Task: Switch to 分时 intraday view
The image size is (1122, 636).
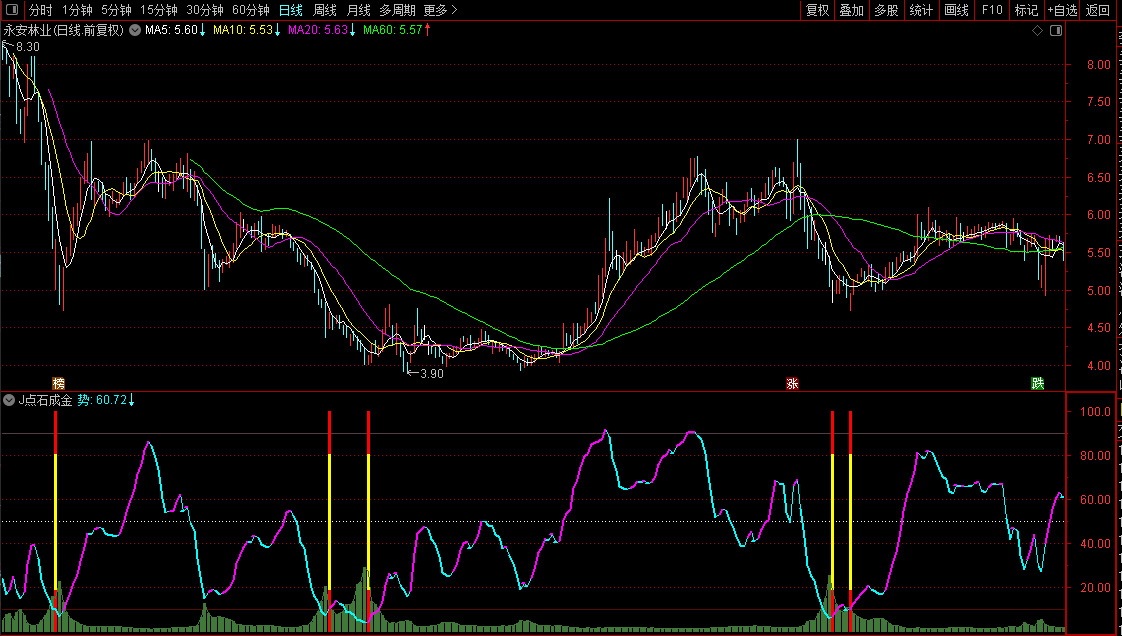Action: pyautogui.click(x=40, y=10)
